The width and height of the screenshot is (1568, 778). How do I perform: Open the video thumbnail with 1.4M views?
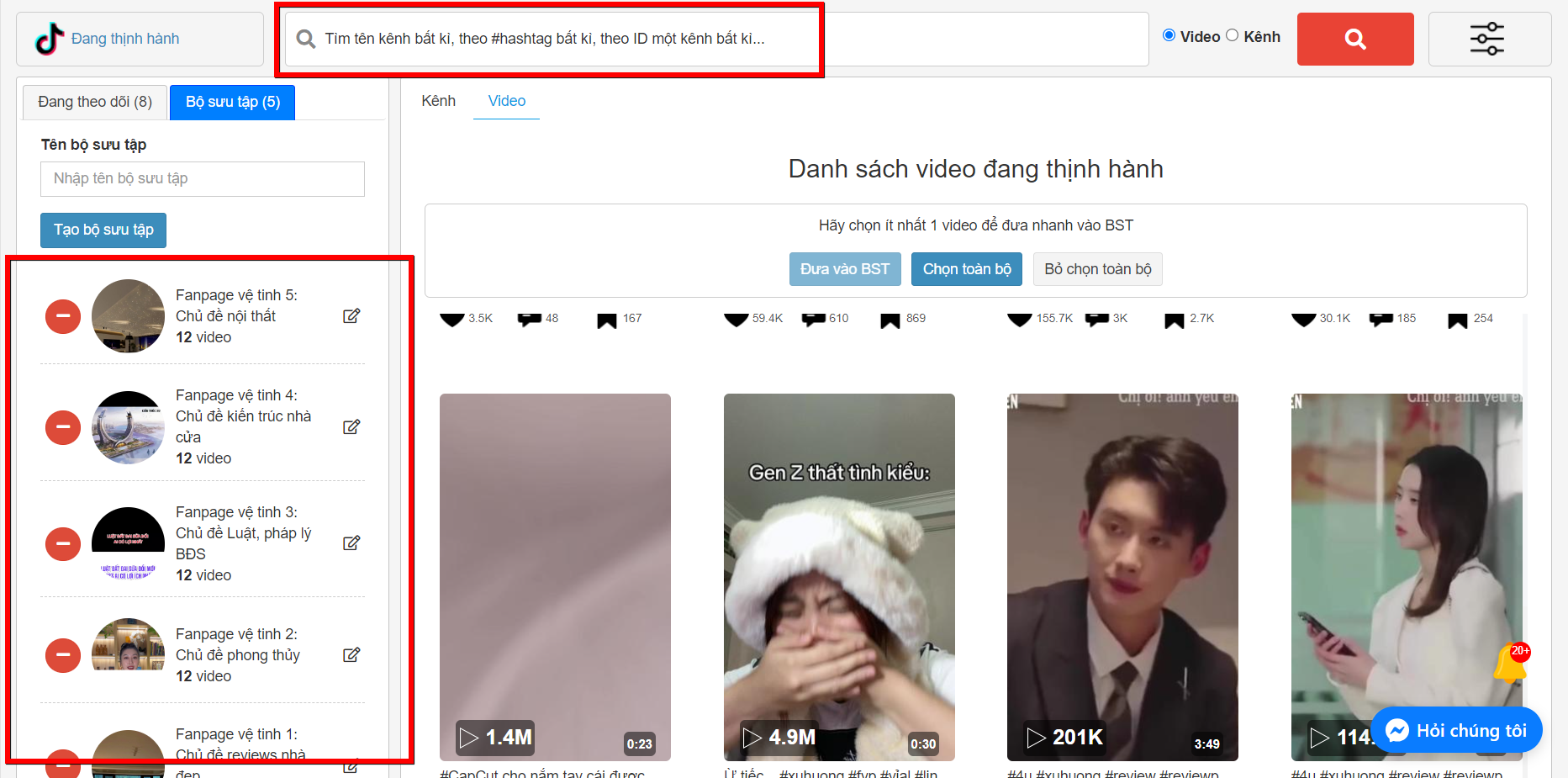555,577
